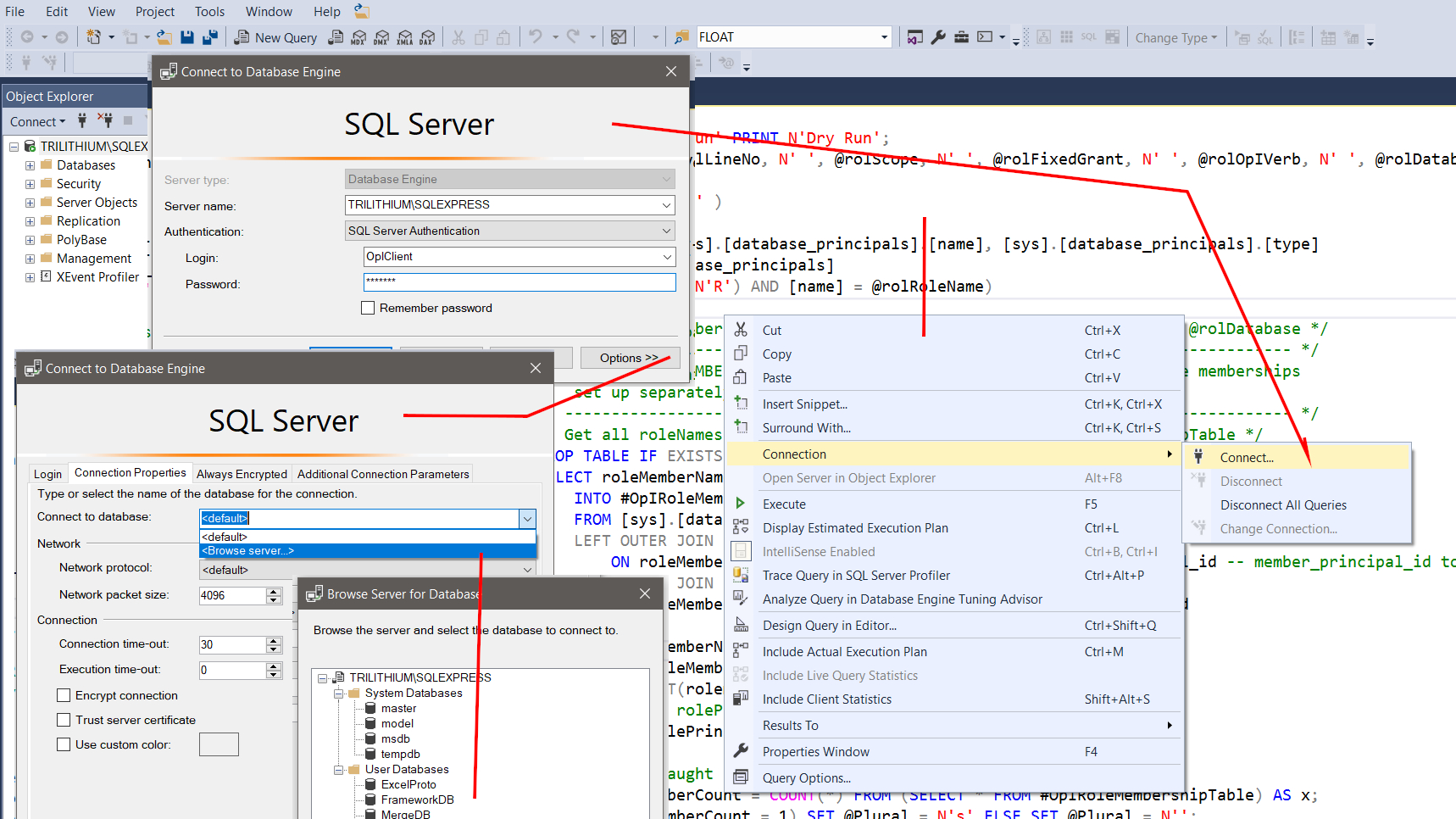1456x819 pixels.
Task: Click the green Execute arrow icon
Action: click(x=741, y=504)
